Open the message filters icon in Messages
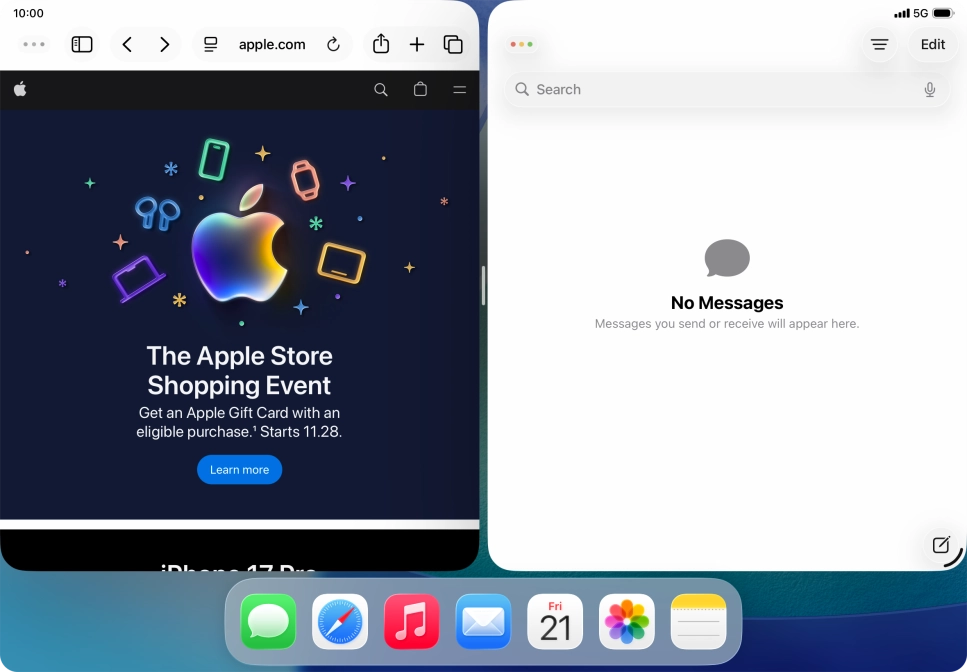 (x=879, y=44)
